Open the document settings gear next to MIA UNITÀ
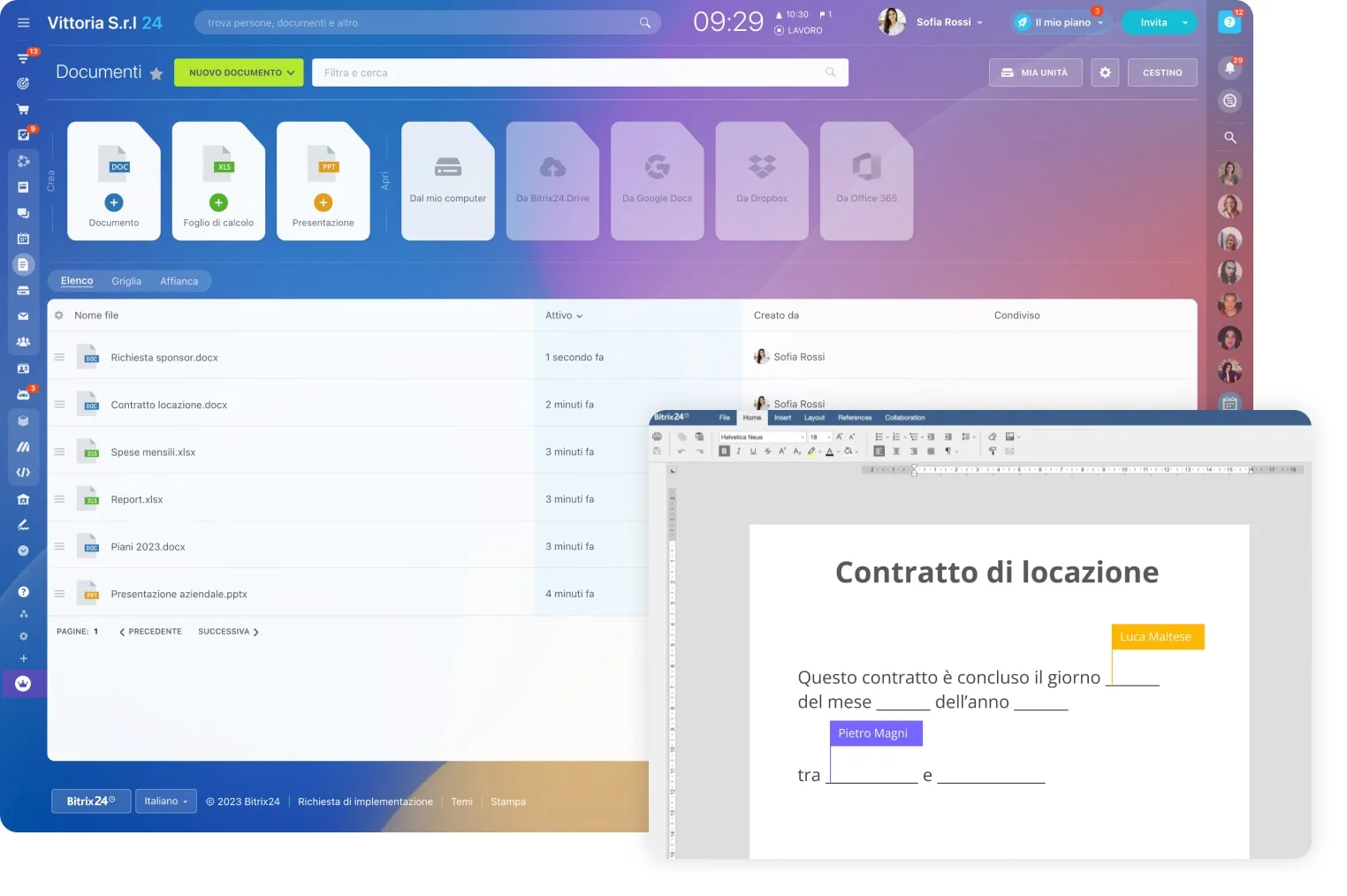The height and width of the screenshot is (896, 1347). point(1105,72)
